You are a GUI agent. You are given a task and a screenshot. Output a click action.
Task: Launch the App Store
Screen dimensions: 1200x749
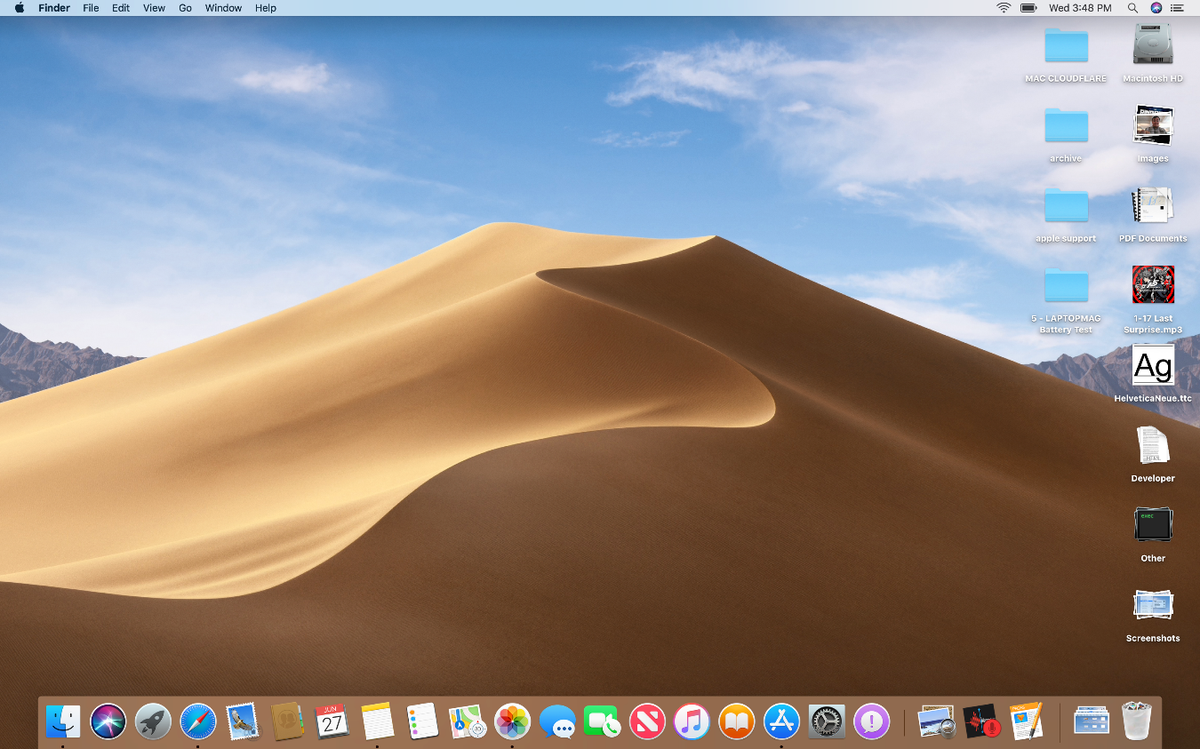(x=781, y=720)
